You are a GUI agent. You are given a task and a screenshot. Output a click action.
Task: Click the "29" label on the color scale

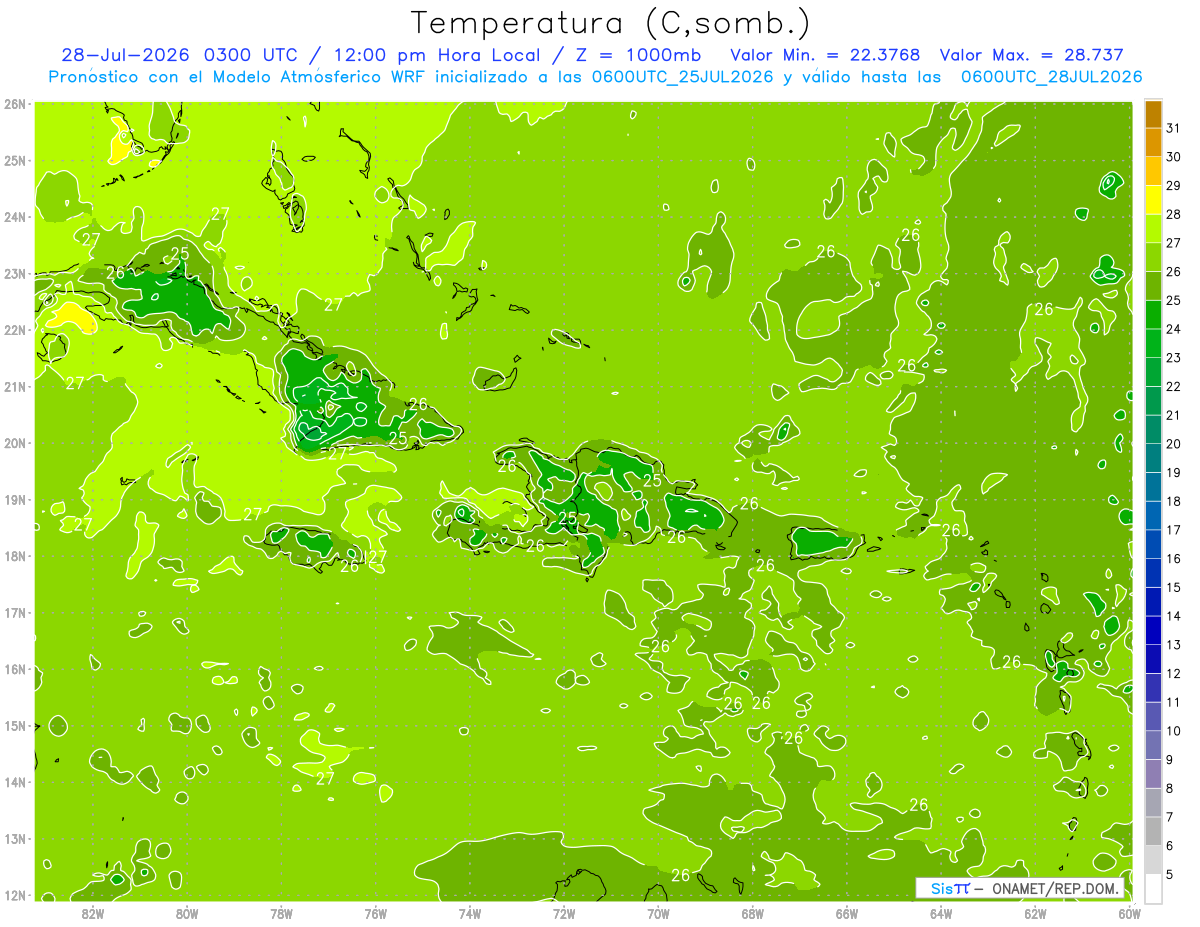click(1174, 186)
